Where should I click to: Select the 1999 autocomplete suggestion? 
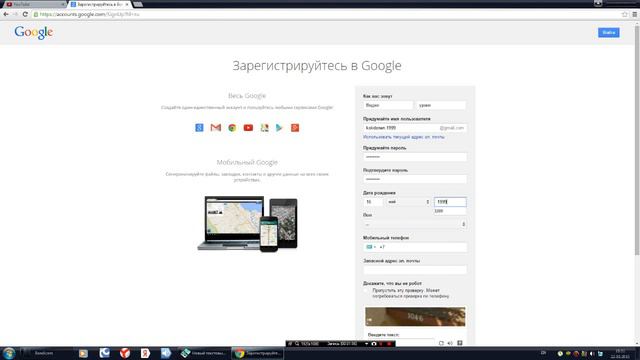coord(450,211)
